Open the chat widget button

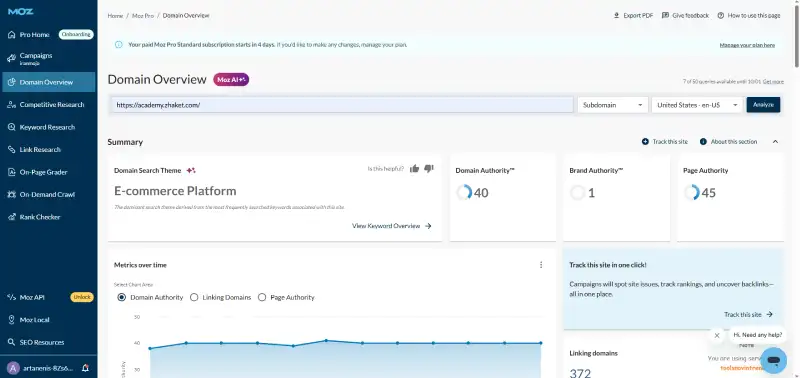pos(773,361)
